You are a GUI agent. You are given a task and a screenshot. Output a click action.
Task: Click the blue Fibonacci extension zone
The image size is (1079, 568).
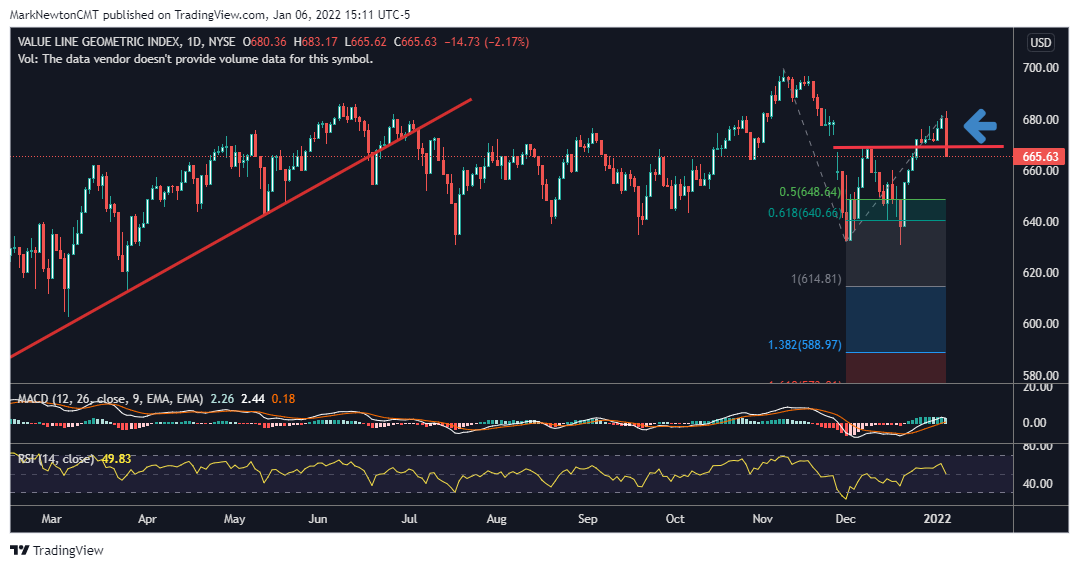point(895,320)
